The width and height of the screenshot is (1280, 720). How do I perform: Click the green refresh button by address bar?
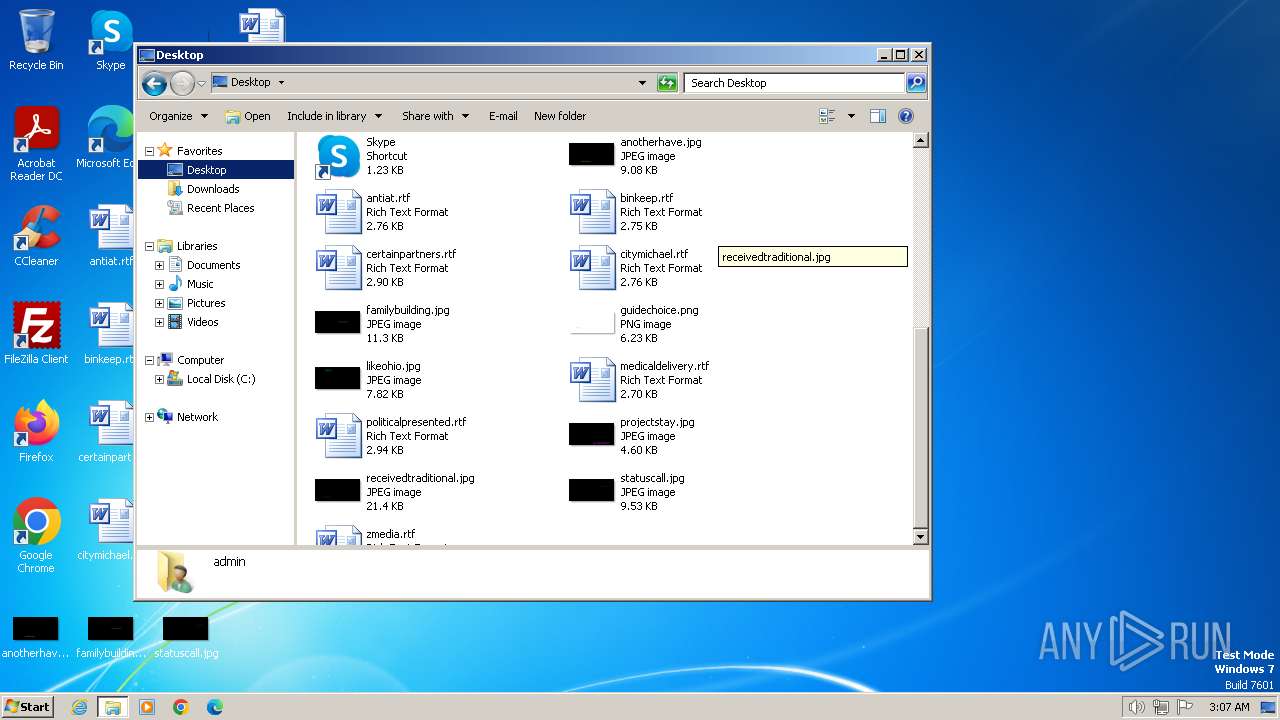point(667,83)
